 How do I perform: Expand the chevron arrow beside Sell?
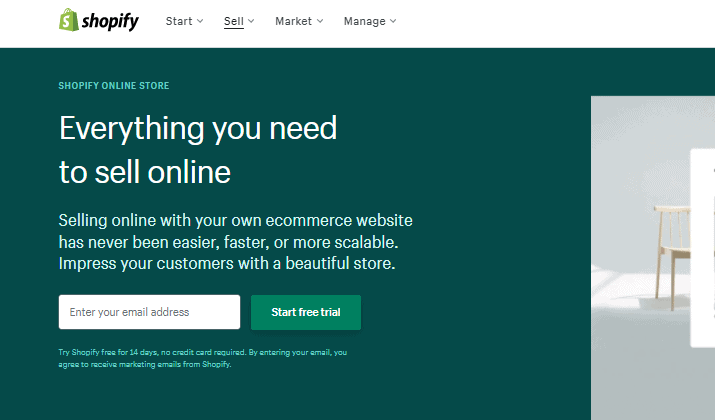coord(251,21)
